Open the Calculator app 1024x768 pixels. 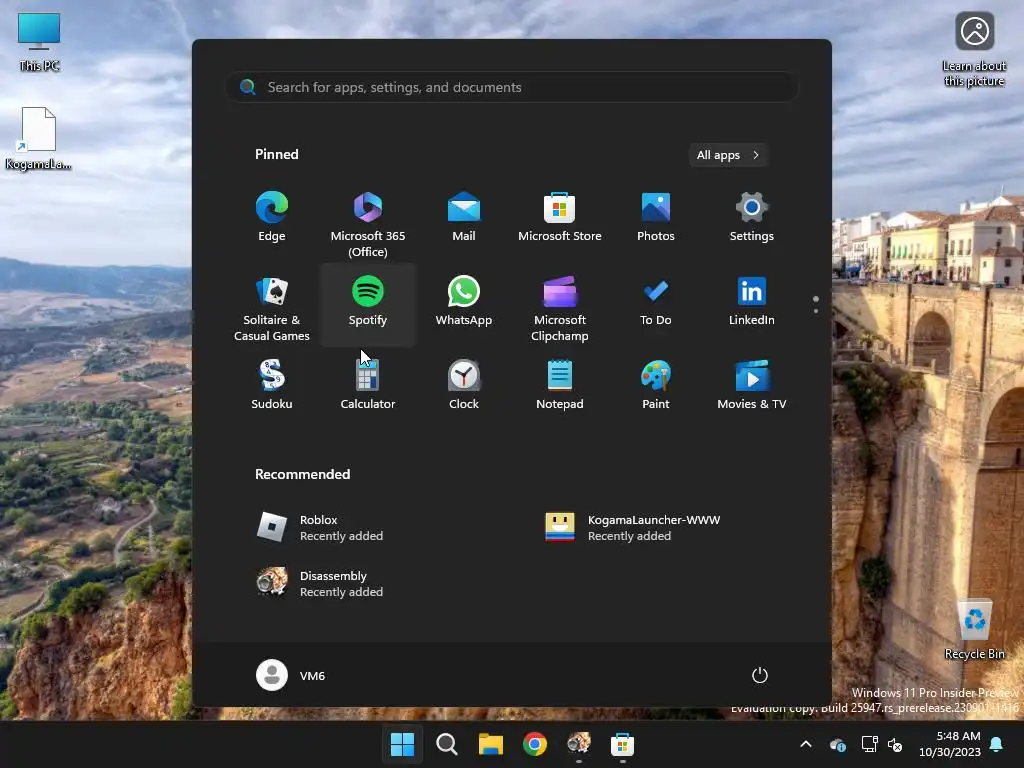point(368,387)
